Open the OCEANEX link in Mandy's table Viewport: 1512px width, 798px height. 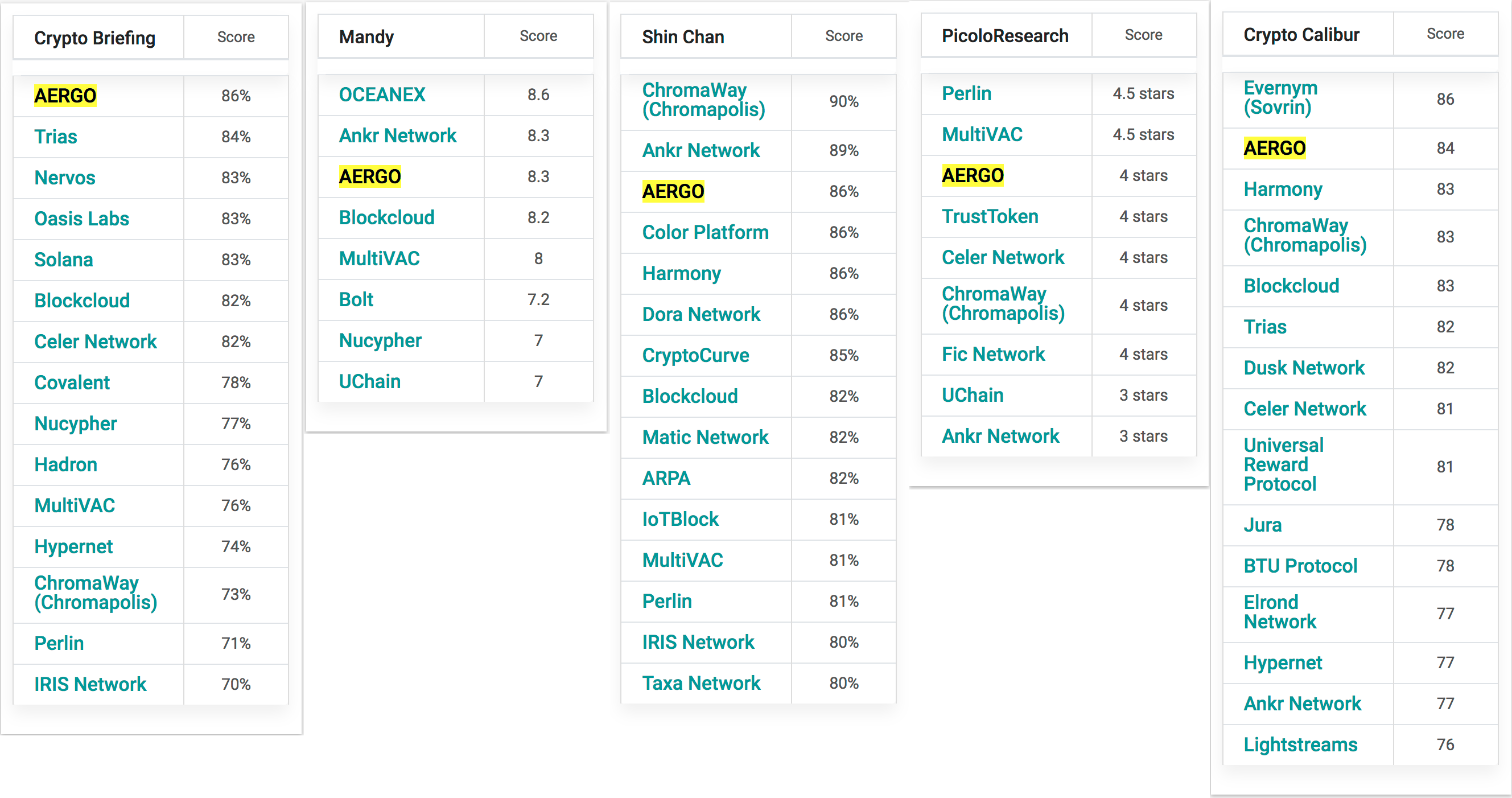click(382, 94)
